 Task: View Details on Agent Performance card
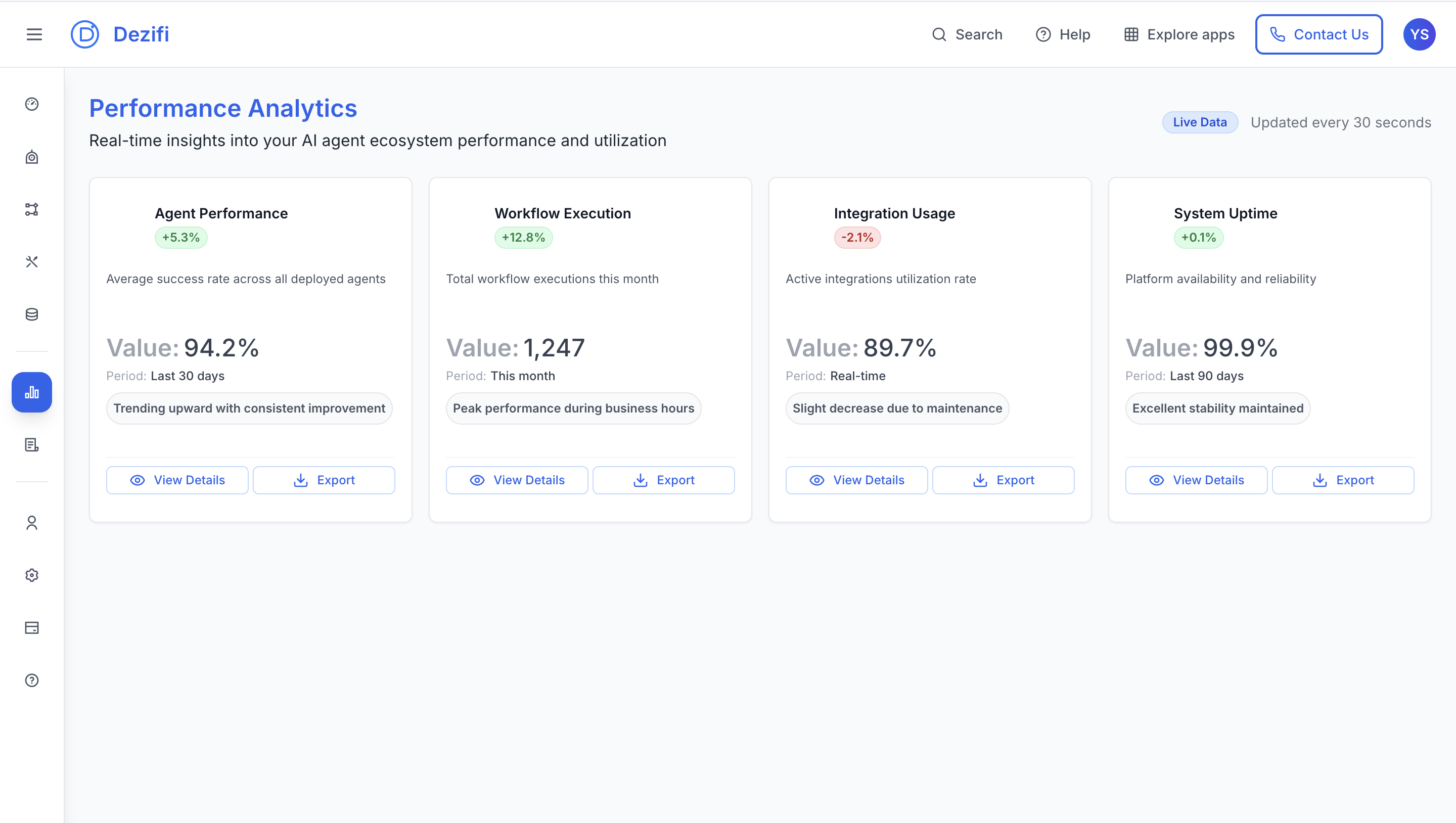[x=176, y=480]
